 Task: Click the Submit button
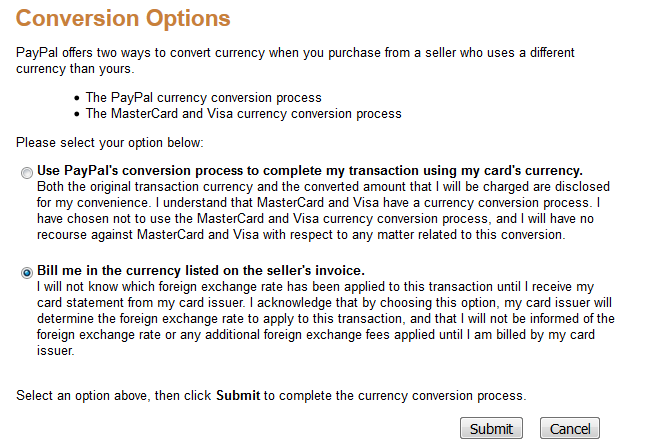click(x=491, y=429)
